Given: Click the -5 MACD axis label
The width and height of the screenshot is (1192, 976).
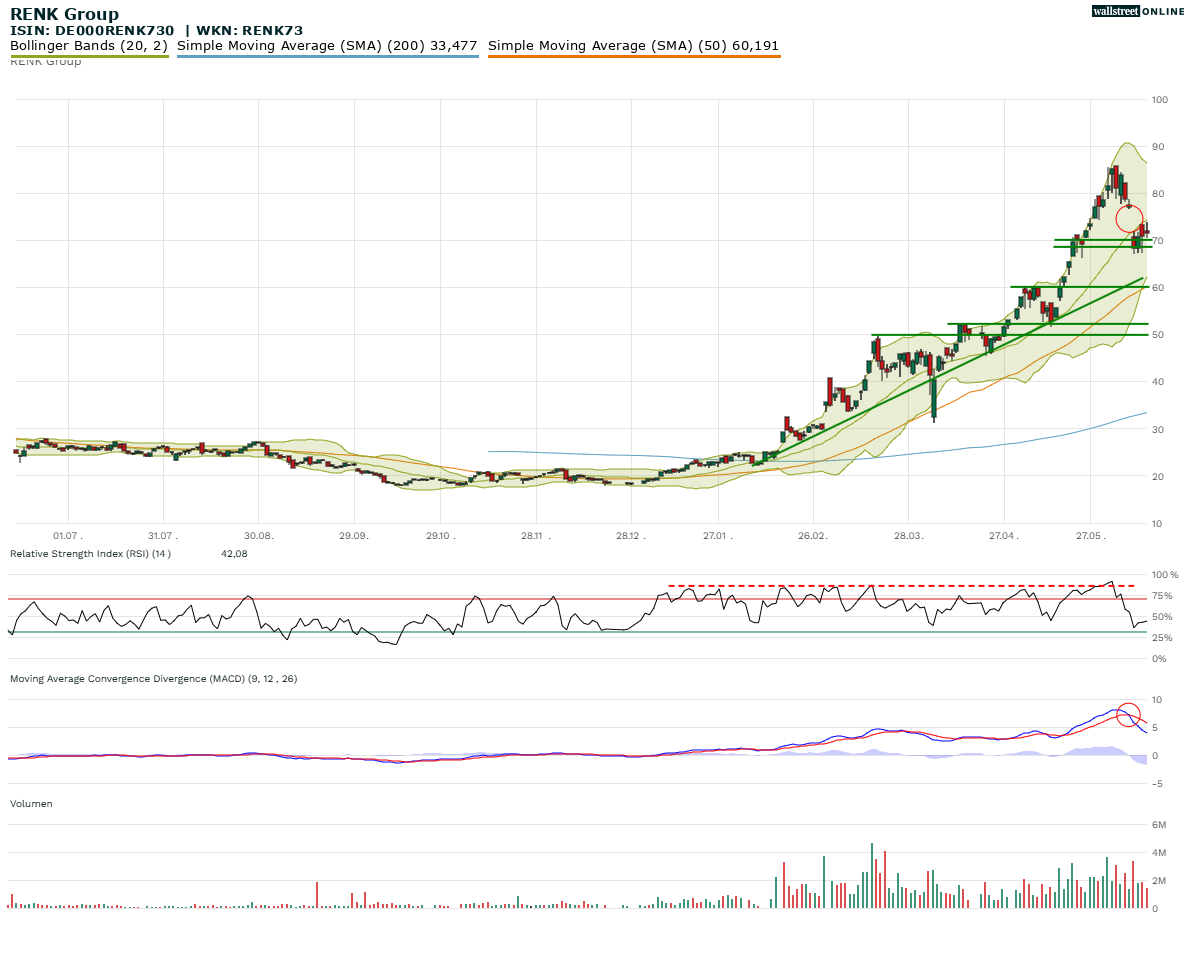Looking at the screenshot, I should [x=1157, y=784].
